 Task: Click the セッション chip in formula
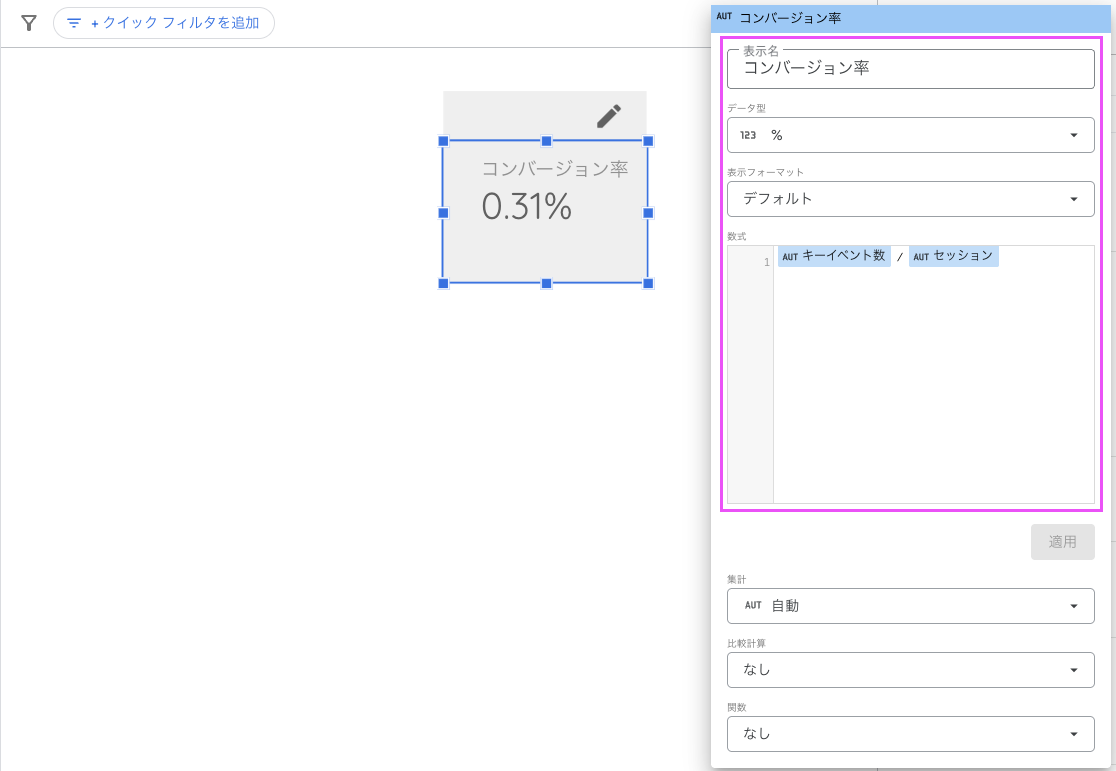pos(954,256)
